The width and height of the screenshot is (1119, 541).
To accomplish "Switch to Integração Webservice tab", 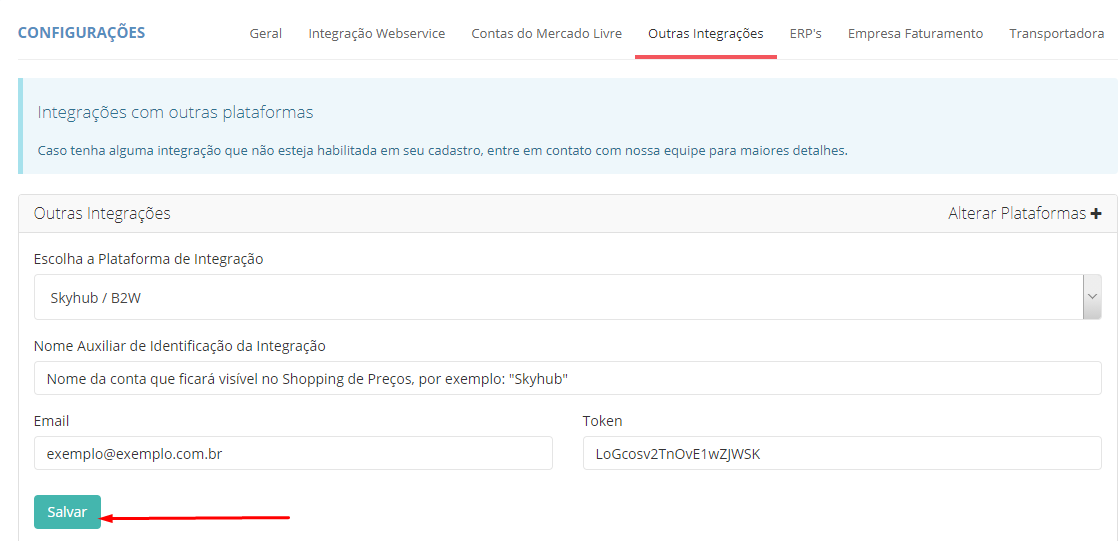I will (x=377, y=34).
